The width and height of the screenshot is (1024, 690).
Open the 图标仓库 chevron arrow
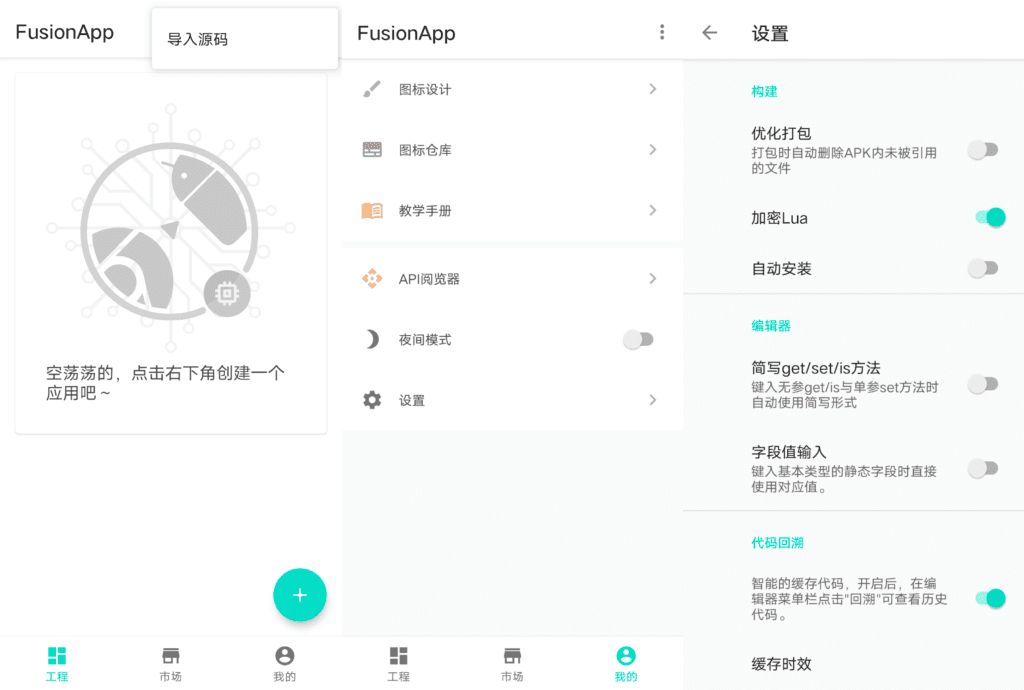[652, 150]
